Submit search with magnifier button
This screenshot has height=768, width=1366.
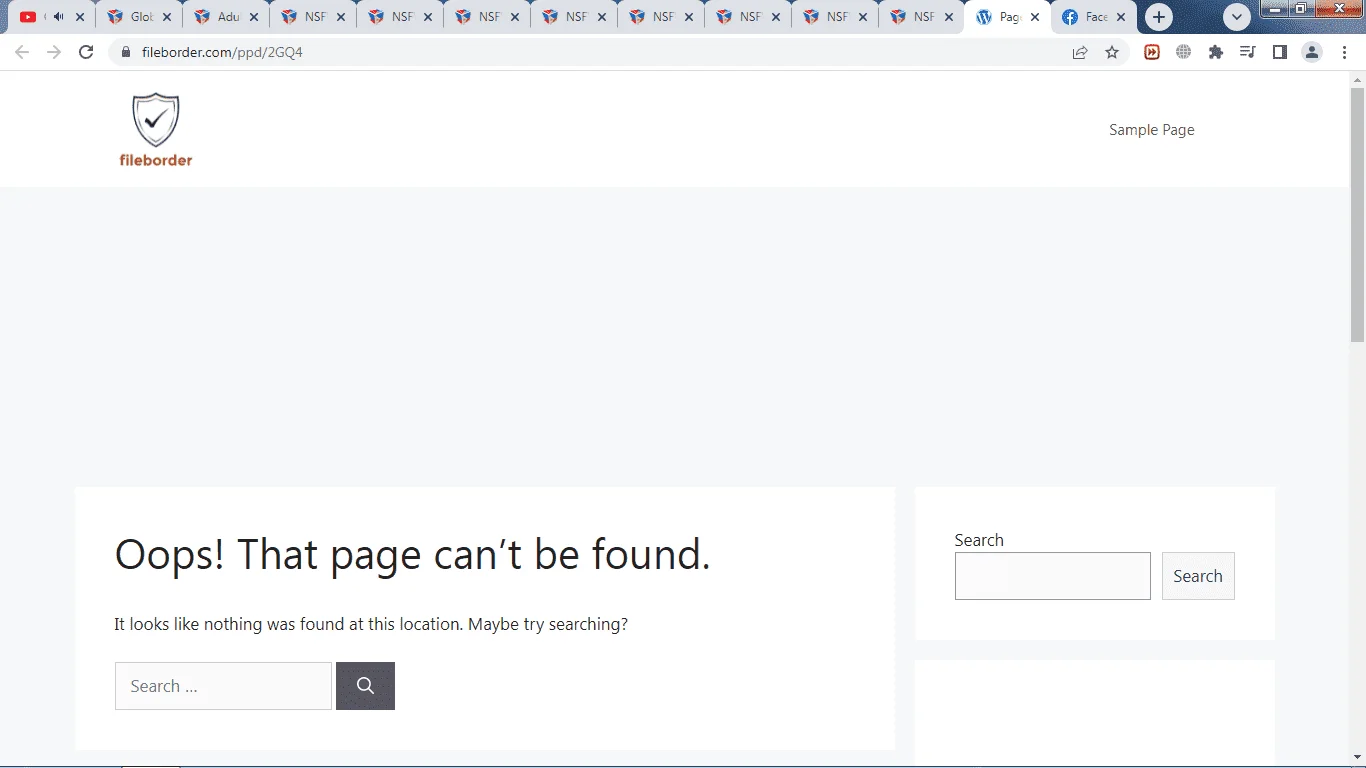point(365,686)
